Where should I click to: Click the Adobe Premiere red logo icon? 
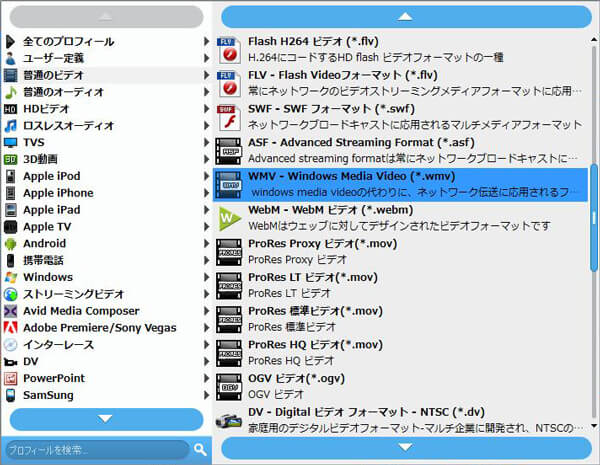click(x=10, y=328)
